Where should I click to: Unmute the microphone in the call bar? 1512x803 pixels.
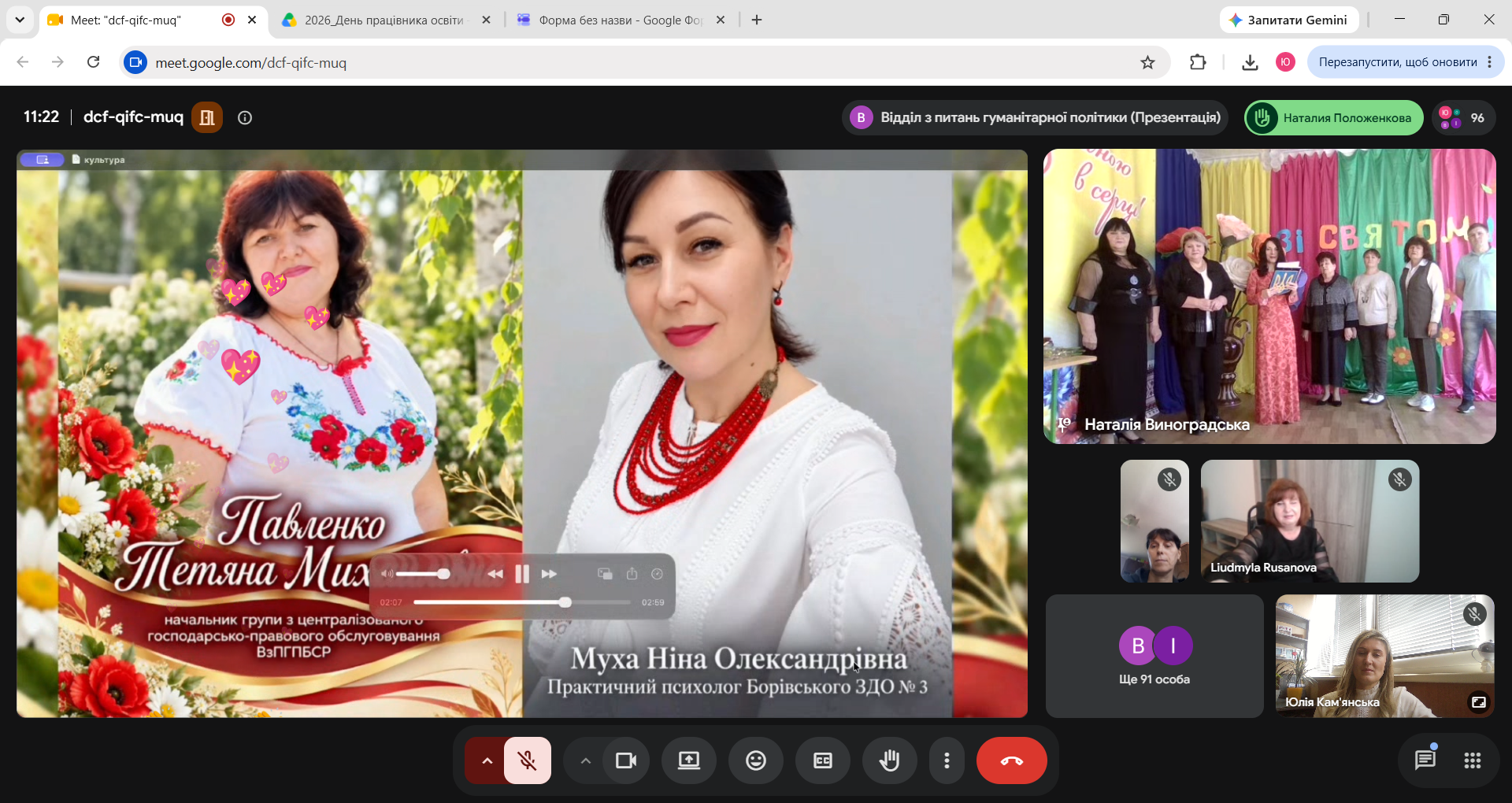[x=527, y=760]
